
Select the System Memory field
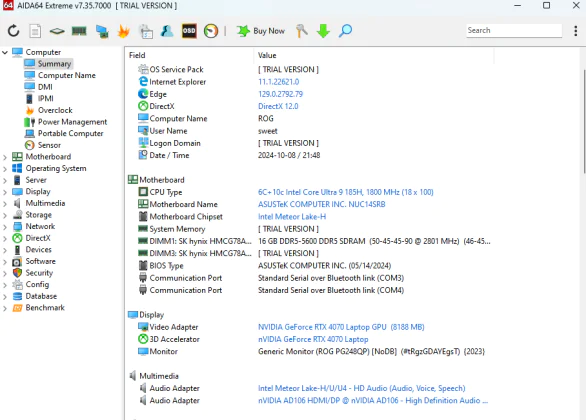177,229
